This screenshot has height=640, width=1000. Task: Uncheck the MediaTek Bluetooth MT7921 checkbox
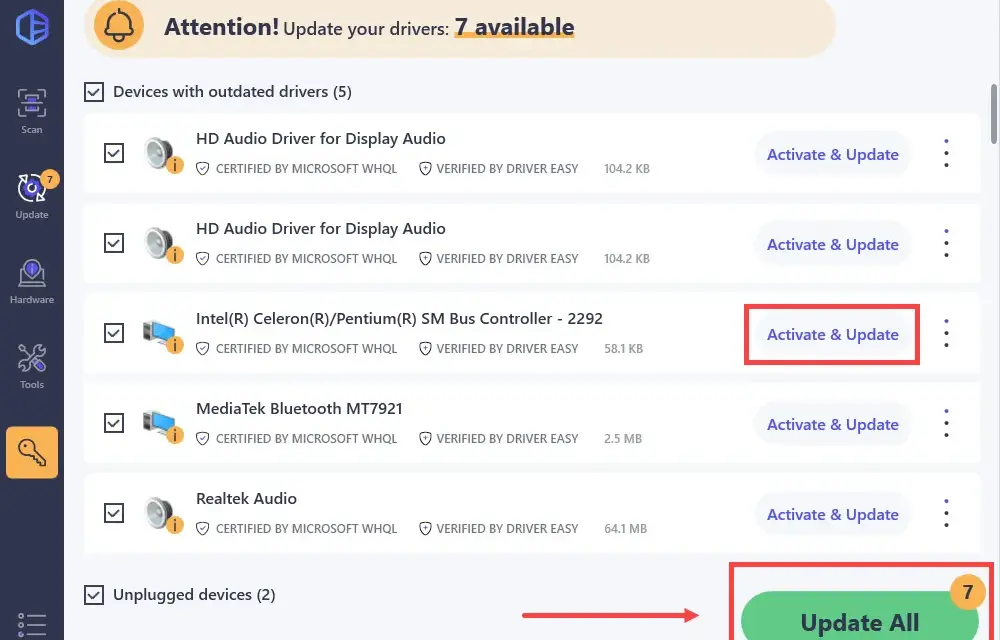114,423
